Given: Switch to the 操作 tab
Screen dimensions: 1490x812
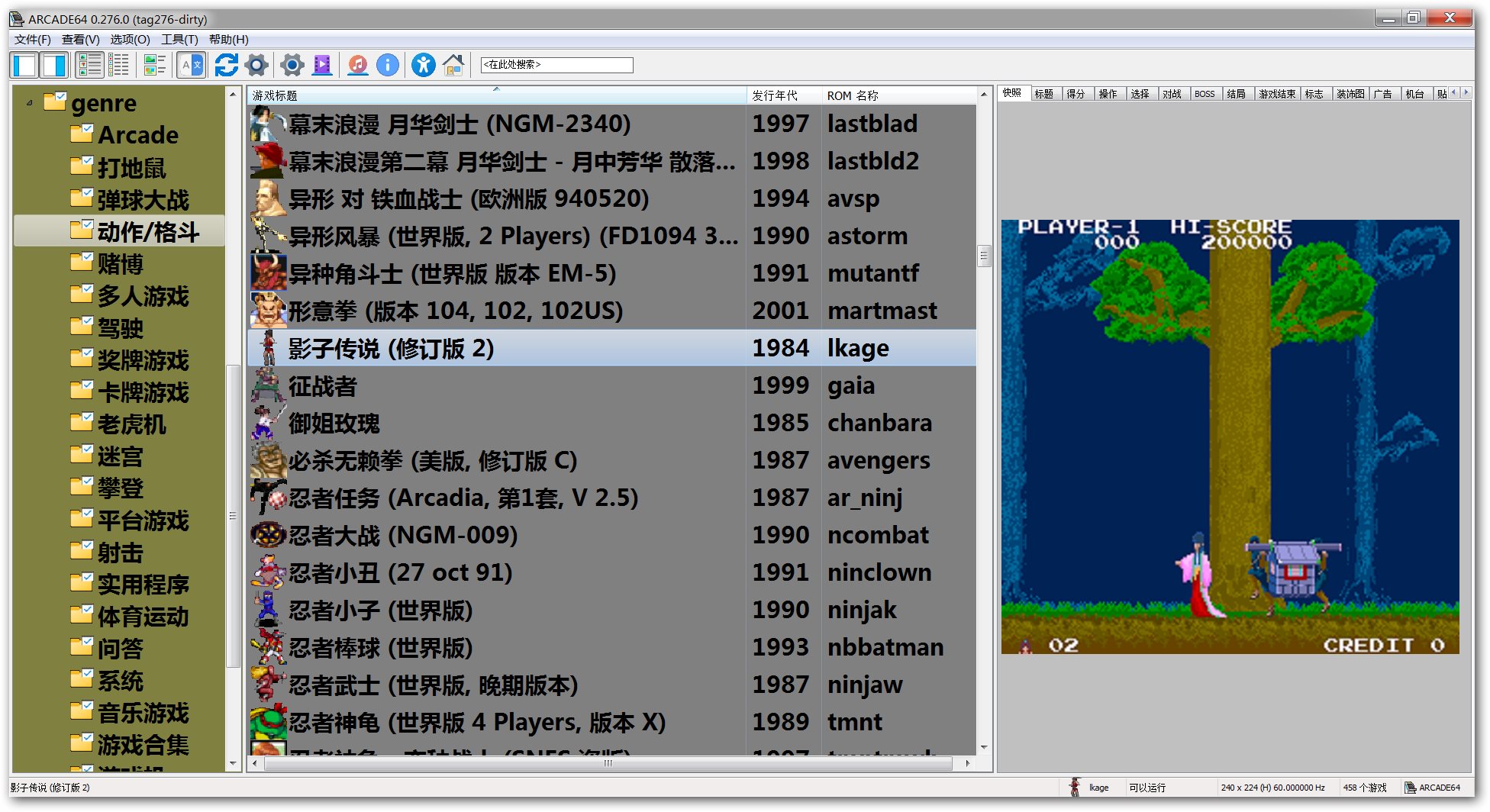Looking at the screenshot, I should [1108, 94].
